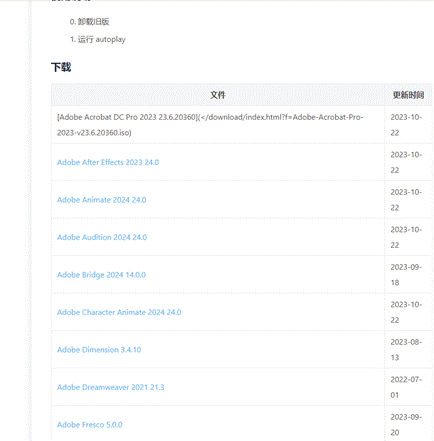Open Adobe Animate 2024 24.0 link
The image size is (434, 441).
point(101,200)
